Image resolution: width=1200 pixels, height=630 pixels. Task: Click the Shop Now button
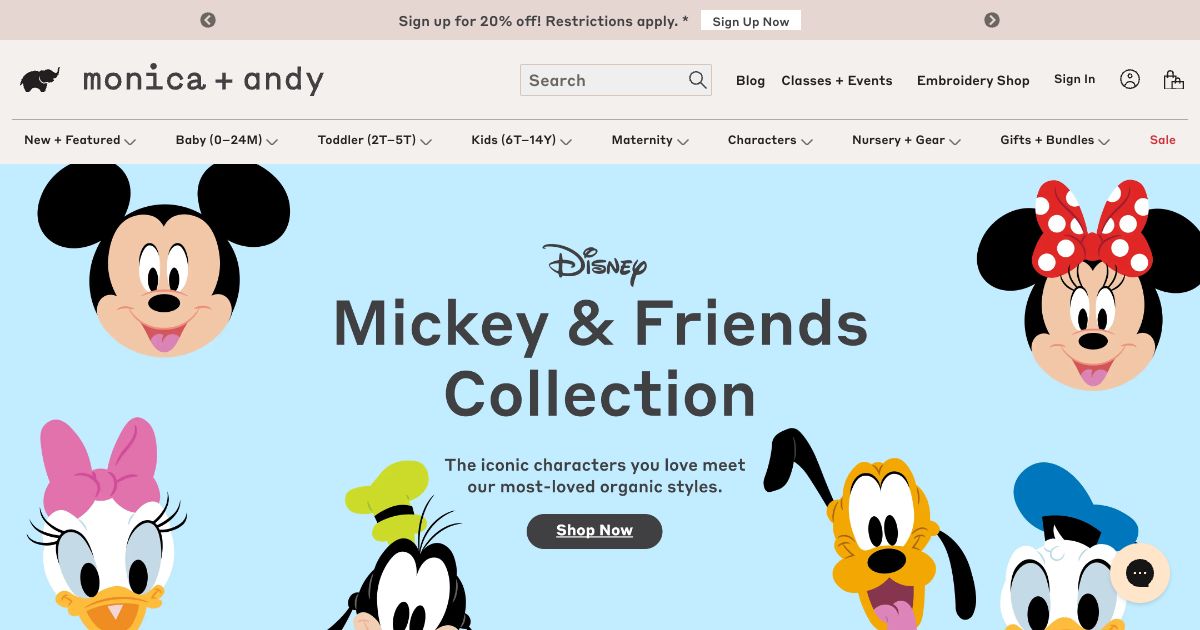(x=594, y=531)
